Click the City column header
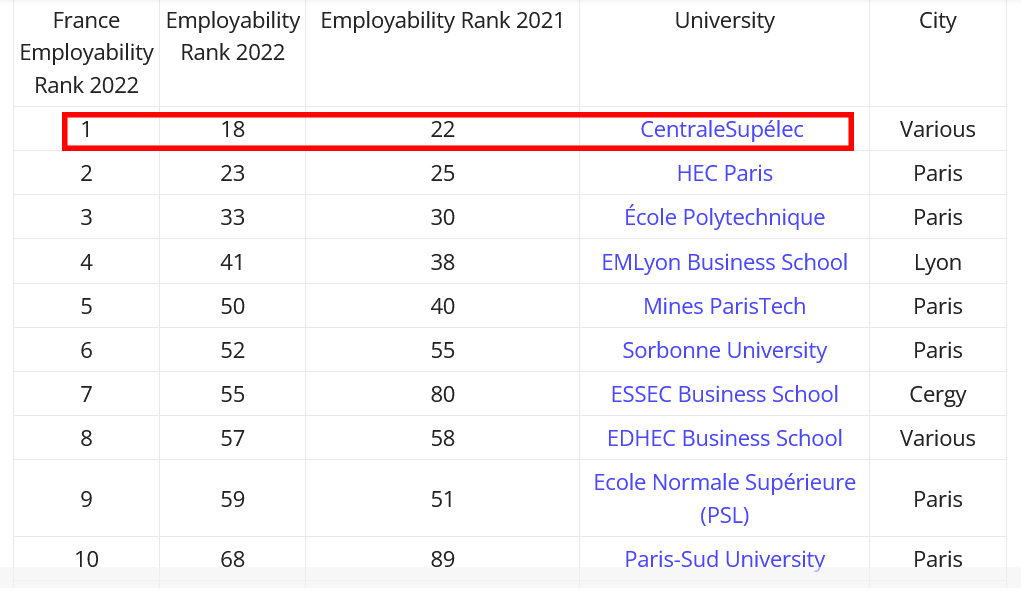The image size is (1032, 593). click(x=937, y=20)
